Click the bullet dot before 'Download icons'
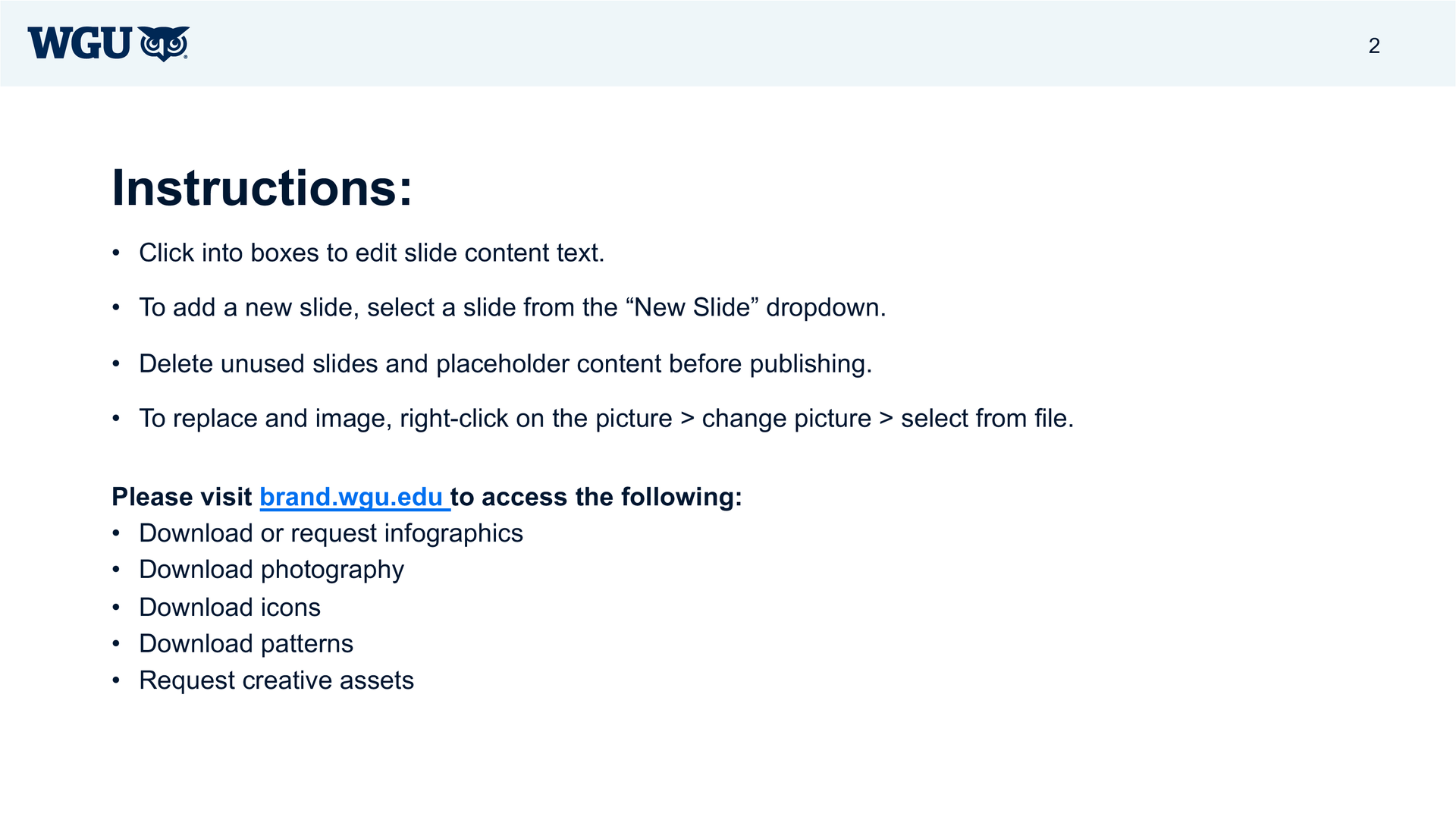 [116, 608]
